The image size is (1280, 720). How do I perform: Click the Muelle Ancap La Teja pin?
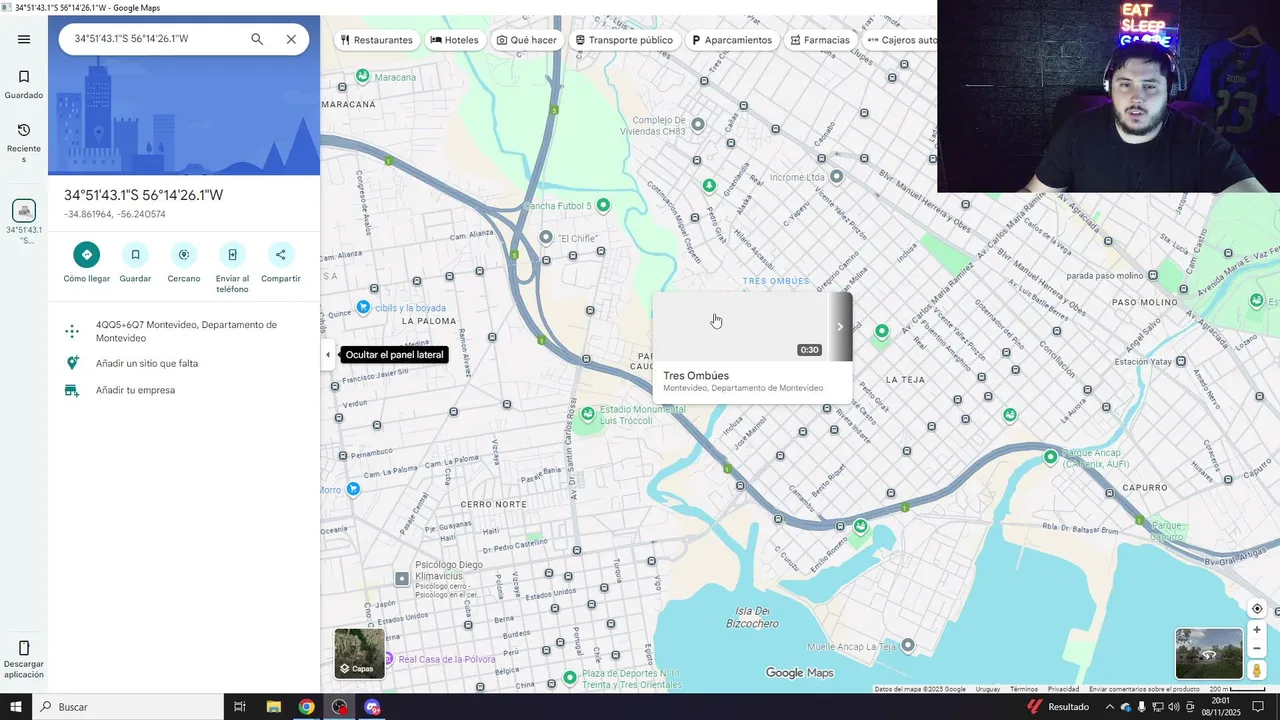click(908, 645)
